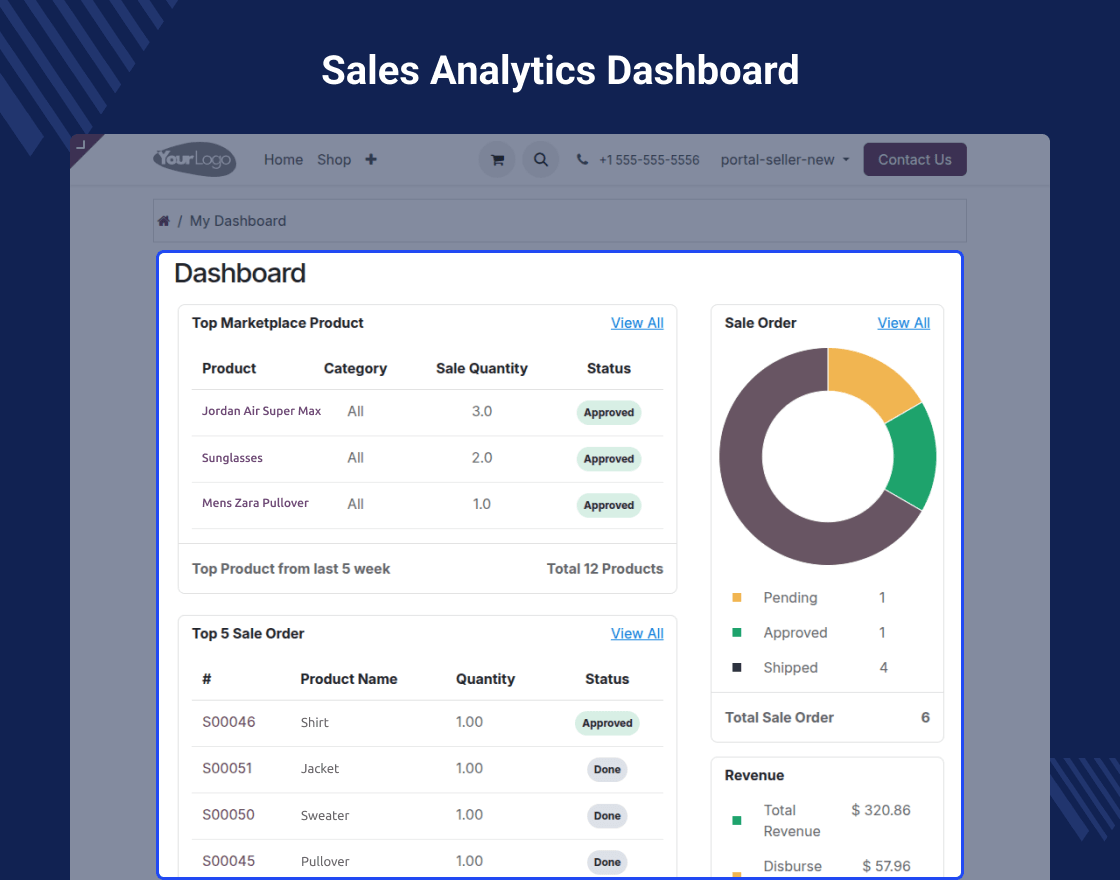Image resolution: width=1120 pixels, height=880 pixels.
Task: Click the Pending orange legend swatch
Action: 737,597
